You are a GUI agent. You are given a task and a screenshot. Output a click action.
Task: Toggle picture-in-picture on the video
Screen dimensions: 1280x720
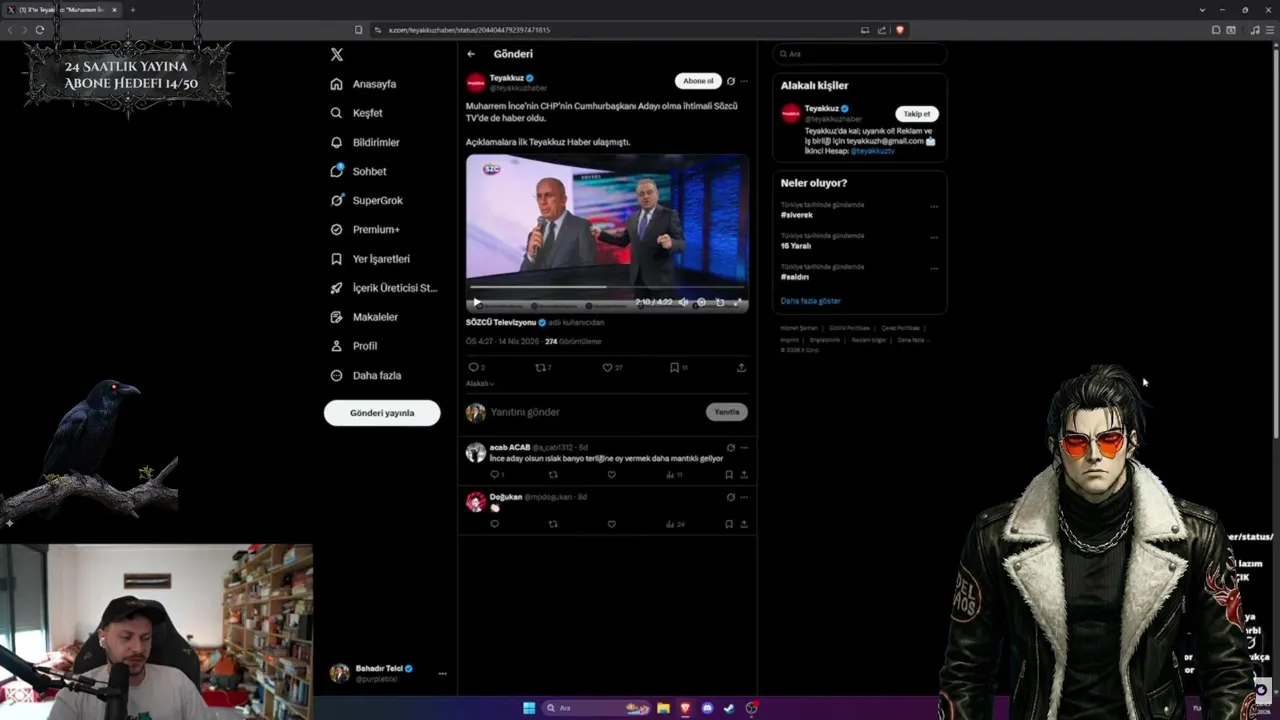click(x=720, y=302)
